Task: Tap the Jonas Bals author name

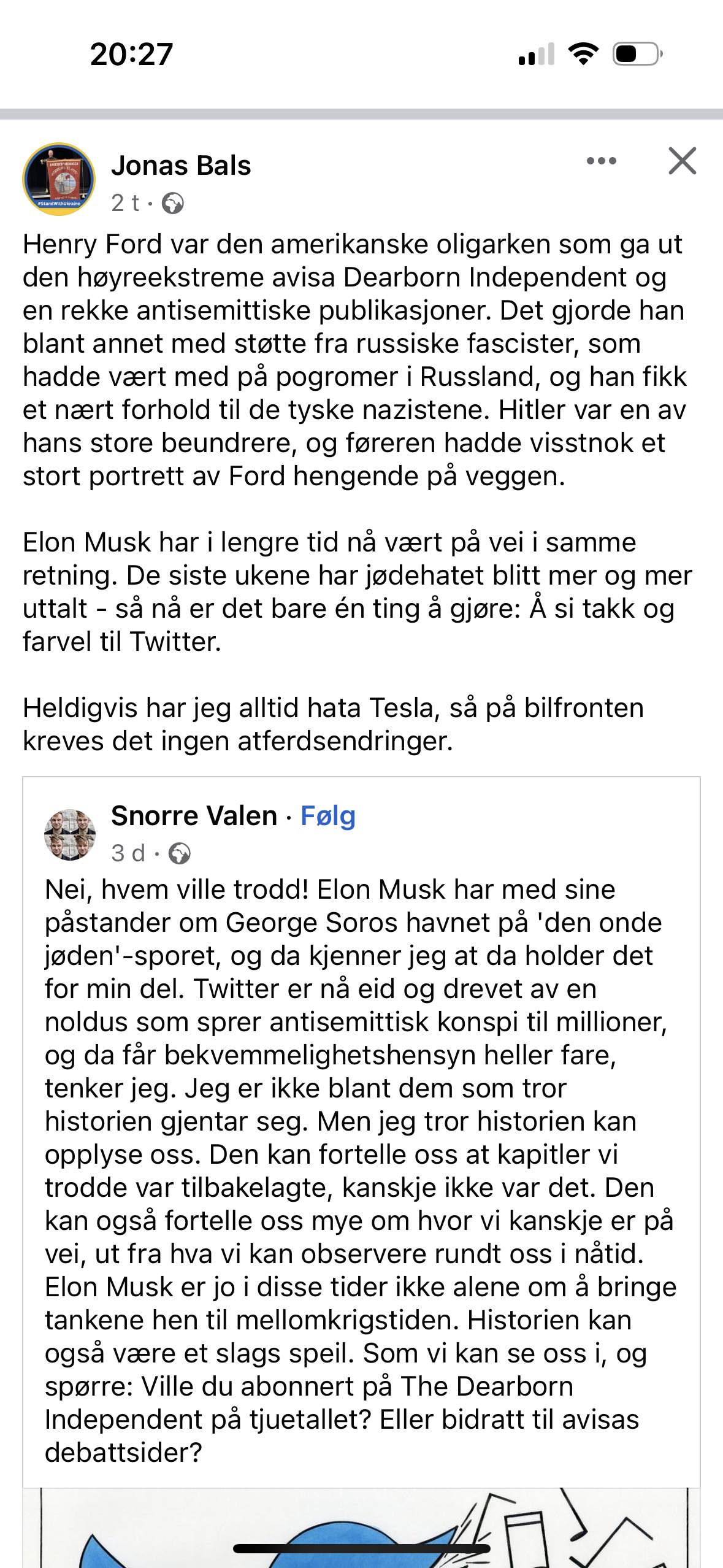Action: coord(181,166)
